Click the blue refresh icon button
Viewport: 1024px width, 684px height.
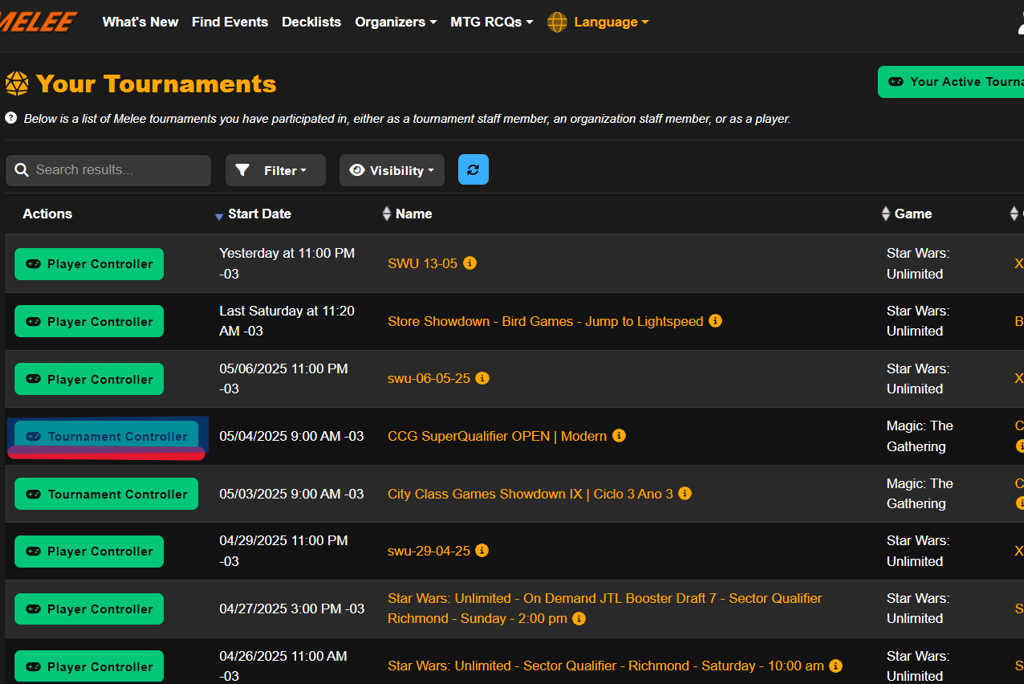point(473,170)
